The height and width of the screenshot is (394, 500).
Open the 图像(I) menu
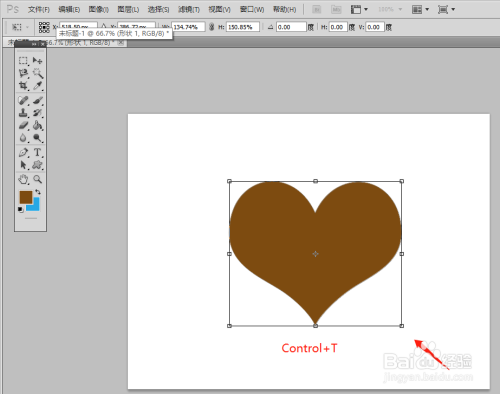(99, 9)
